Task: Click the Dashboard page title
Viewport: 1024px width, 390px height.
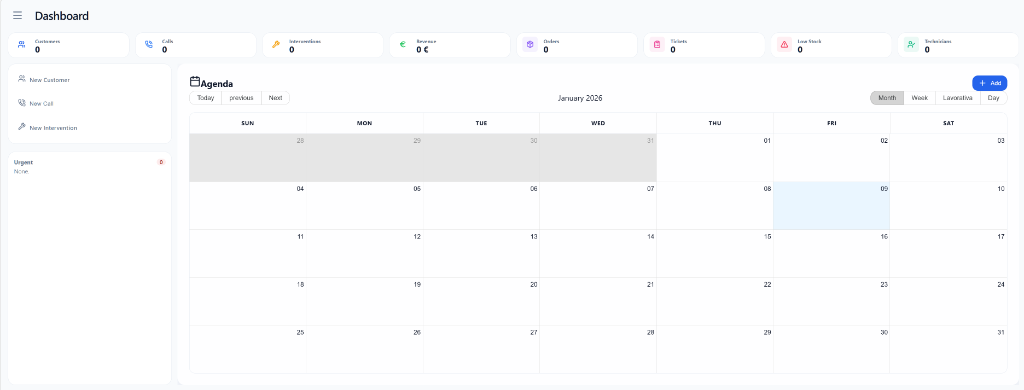Action: pos(62,16)
